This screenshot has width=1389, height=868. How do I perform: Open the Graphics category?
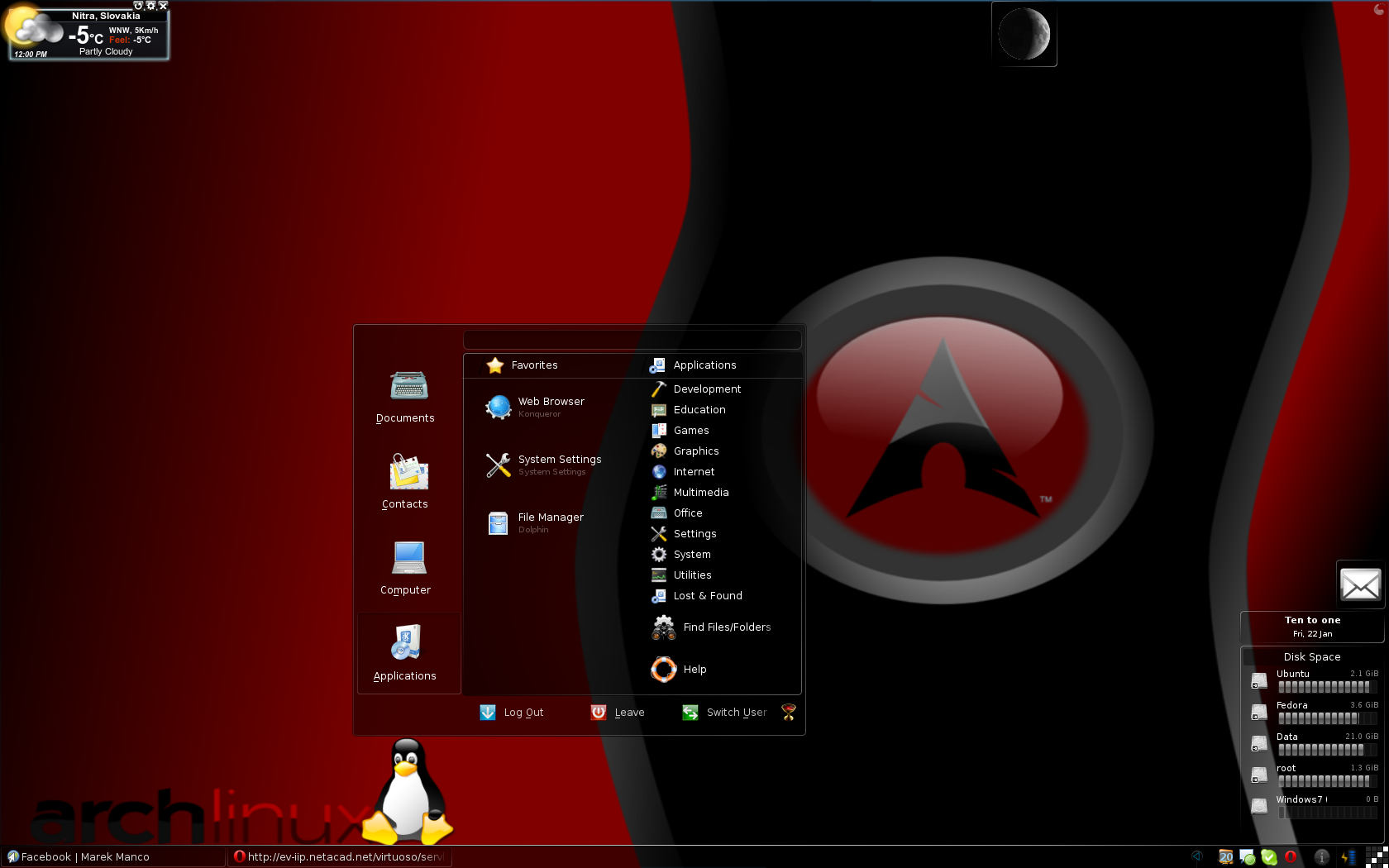point(685,451)
